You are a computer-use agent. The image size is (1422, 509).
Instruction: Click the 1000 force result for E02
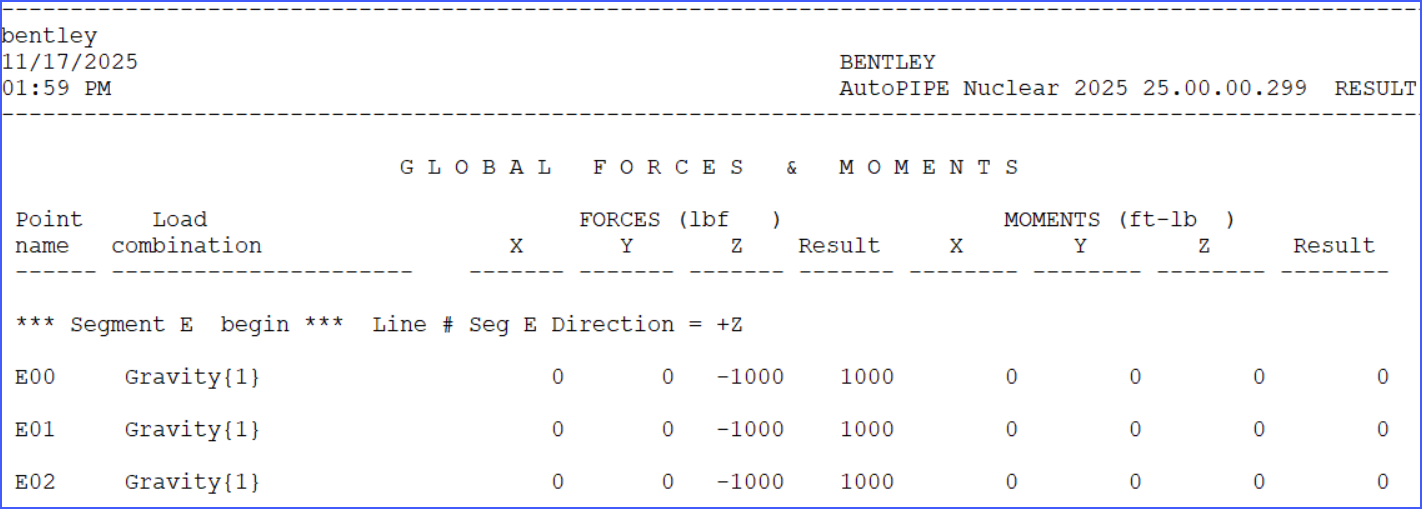pyautogui.click(x=867, y=482)
